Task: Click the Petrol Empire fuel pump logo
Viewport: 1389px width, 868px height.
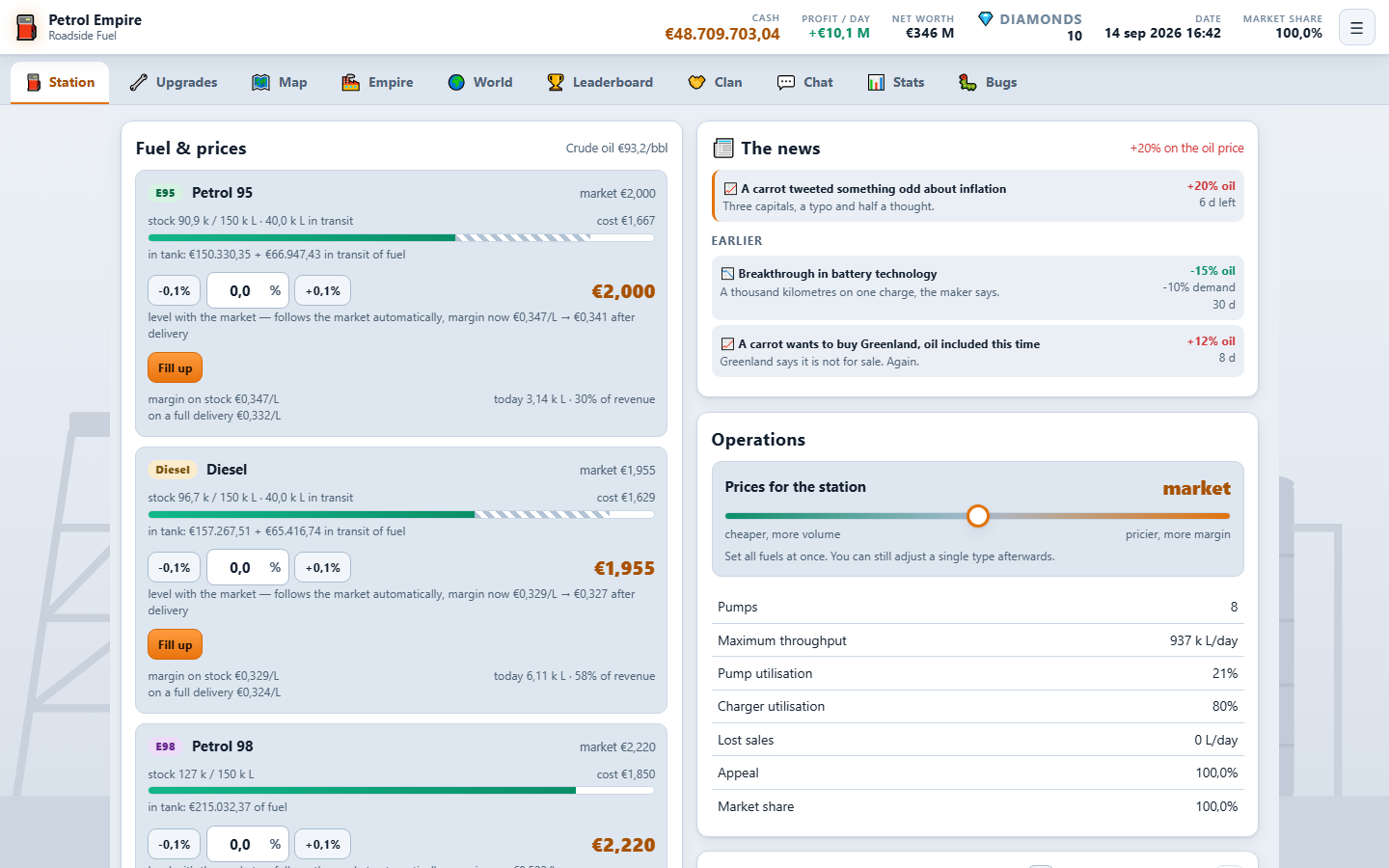Action: pos(27,27)
